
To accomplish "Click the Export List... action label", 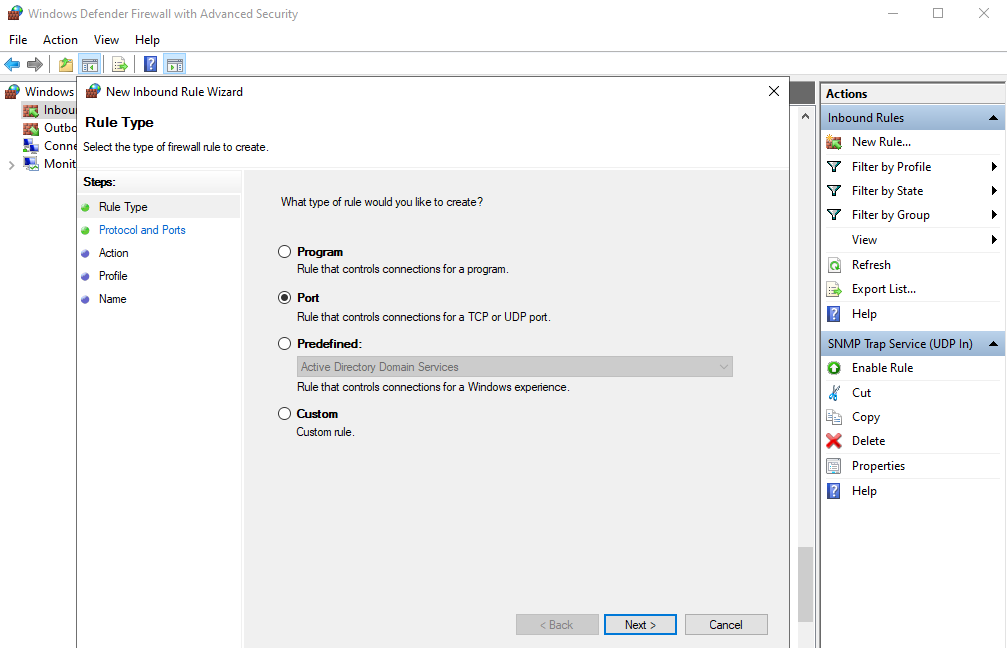I will coord(884,289).
